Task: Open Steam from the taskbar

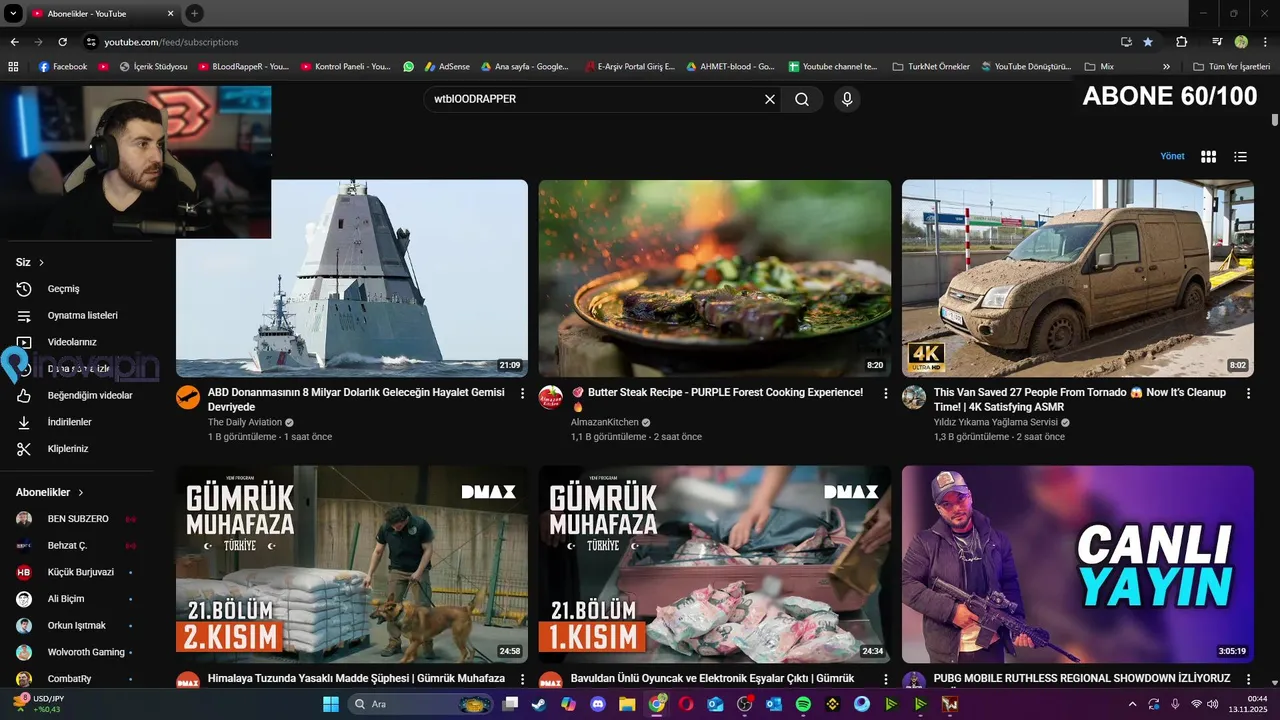Action: coord(539,704)
